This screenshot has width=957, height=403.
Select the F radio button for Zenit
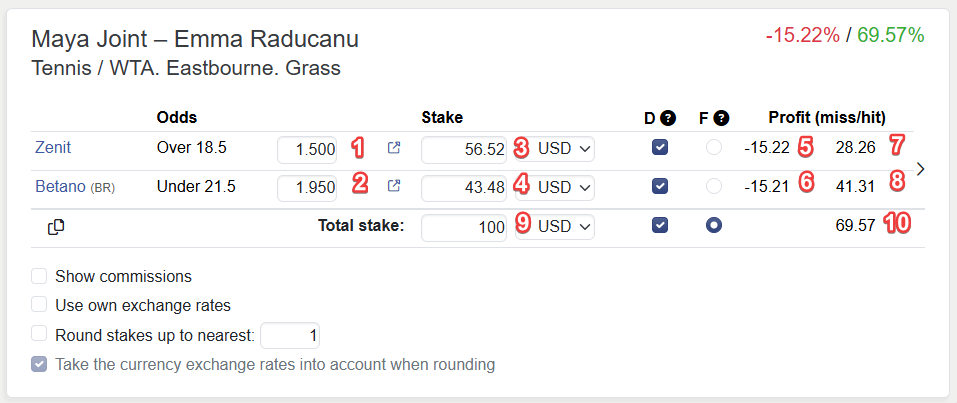713,148
